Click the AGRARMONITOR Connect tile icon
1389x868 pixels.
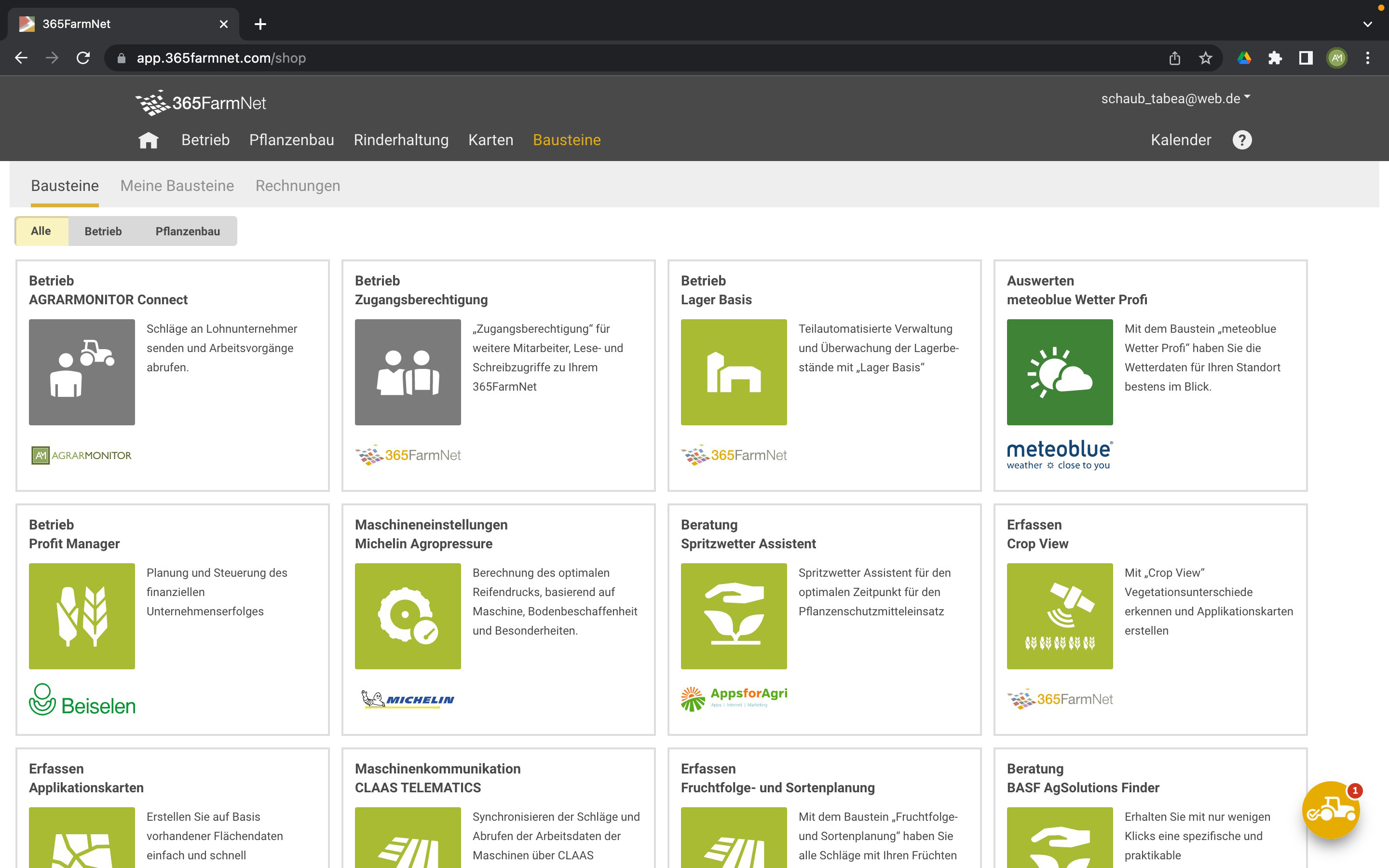pos(82,372)
